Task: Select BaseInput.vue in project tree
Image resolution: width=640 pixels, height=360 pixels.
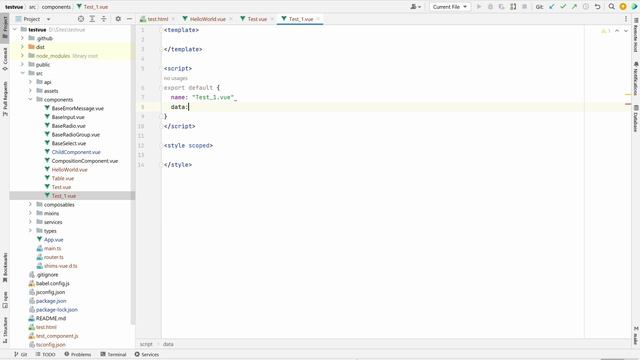Action: pyautogui.click(x=68, y=117)
